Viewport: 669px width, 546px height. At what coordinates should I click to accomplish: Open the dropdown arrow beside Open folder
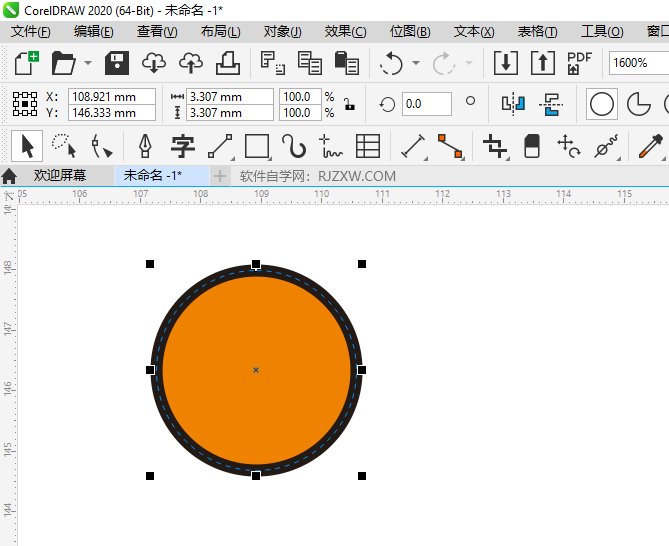click(88, 64)
